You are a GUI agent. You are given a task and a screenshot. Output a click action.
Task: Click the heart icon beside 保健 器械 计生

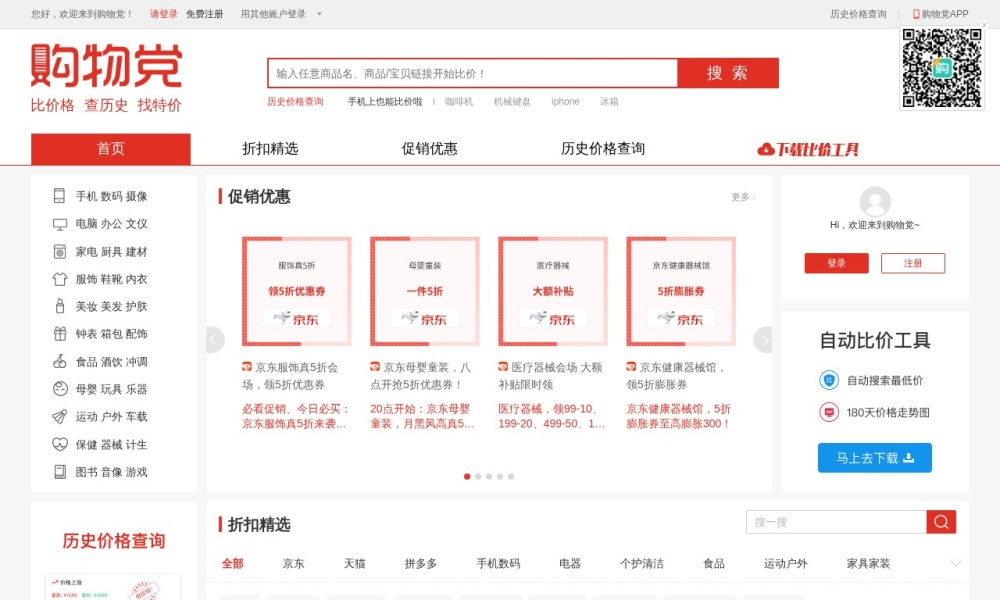[59, 444]
